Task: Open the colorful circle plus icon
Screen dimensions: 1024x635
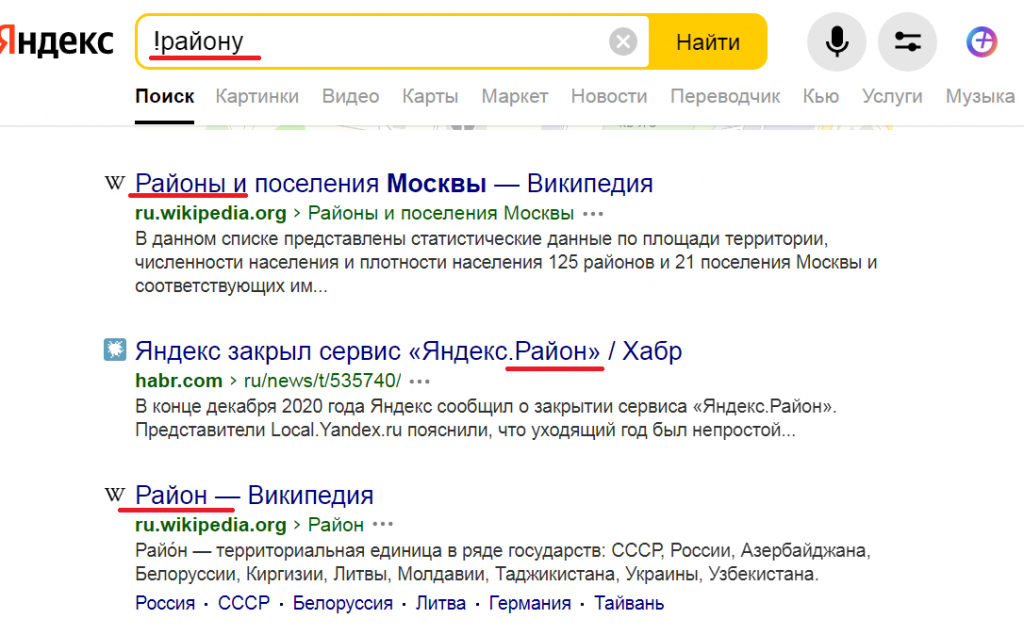Action: (x=981, y=42)
